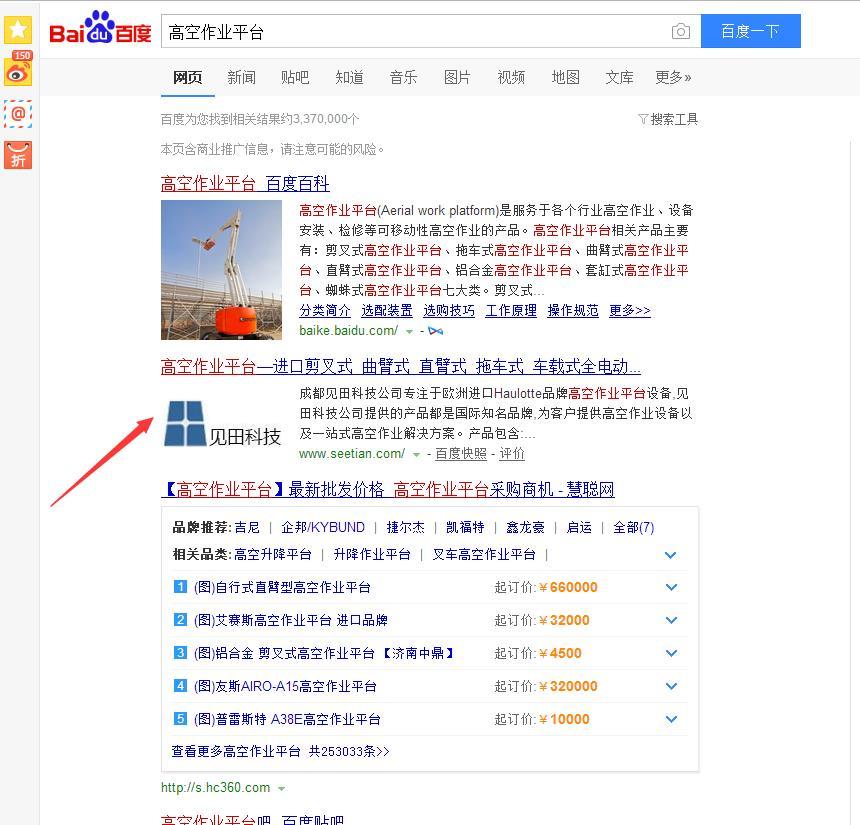Click the 百度一下 search button
The image size is (860, 825).
coord(750,31)
